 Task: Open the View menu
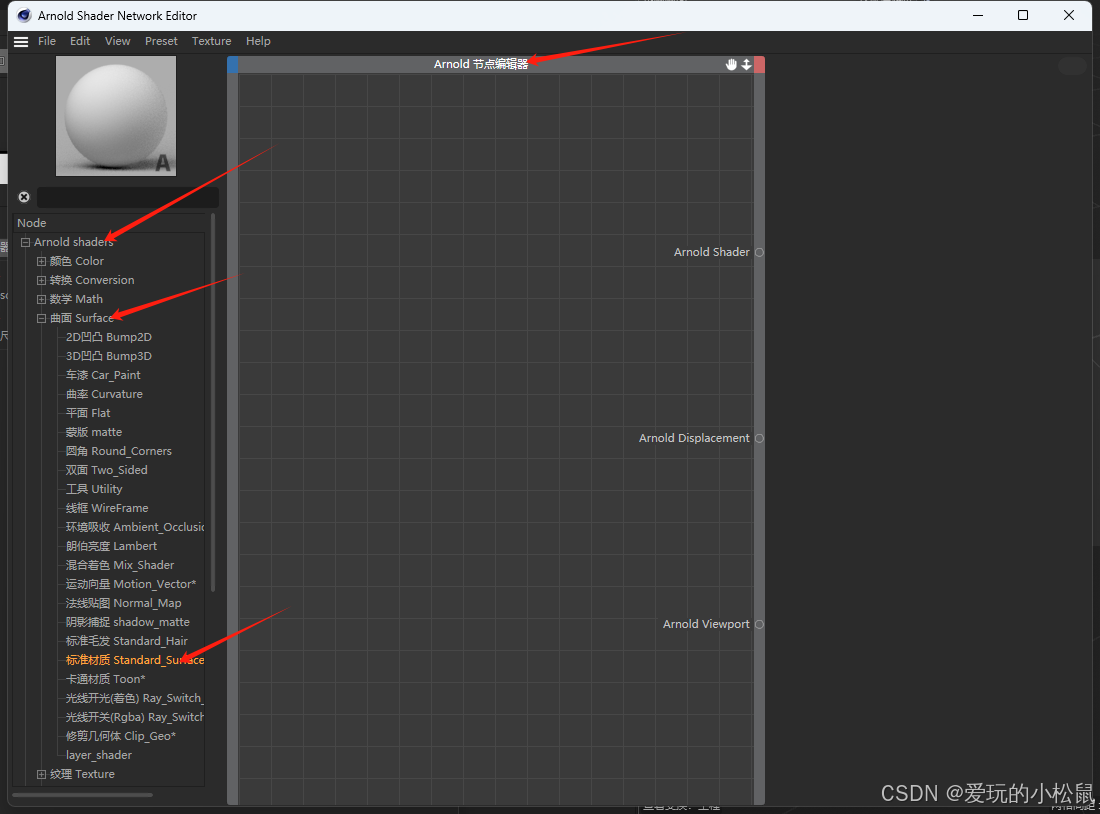118,41
